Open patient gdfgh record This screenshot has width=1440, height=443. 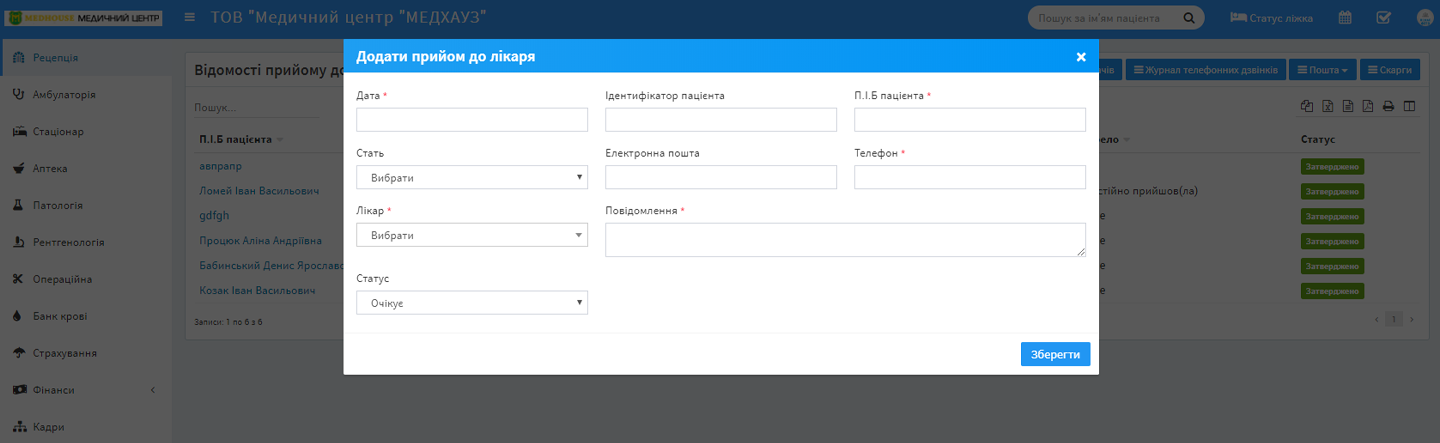tap(215, 215)
